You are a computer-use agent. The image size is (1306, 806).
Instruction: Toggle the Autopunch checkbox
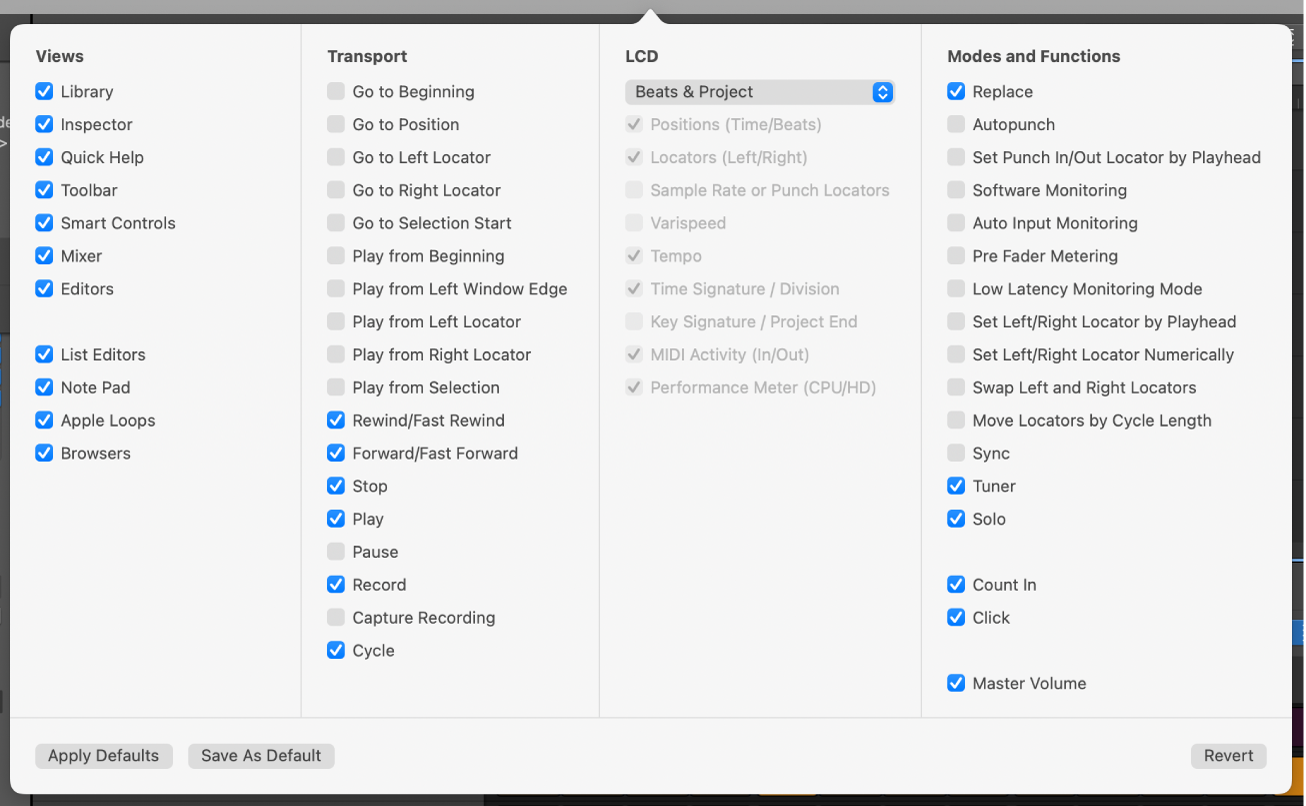pos(956,125)
